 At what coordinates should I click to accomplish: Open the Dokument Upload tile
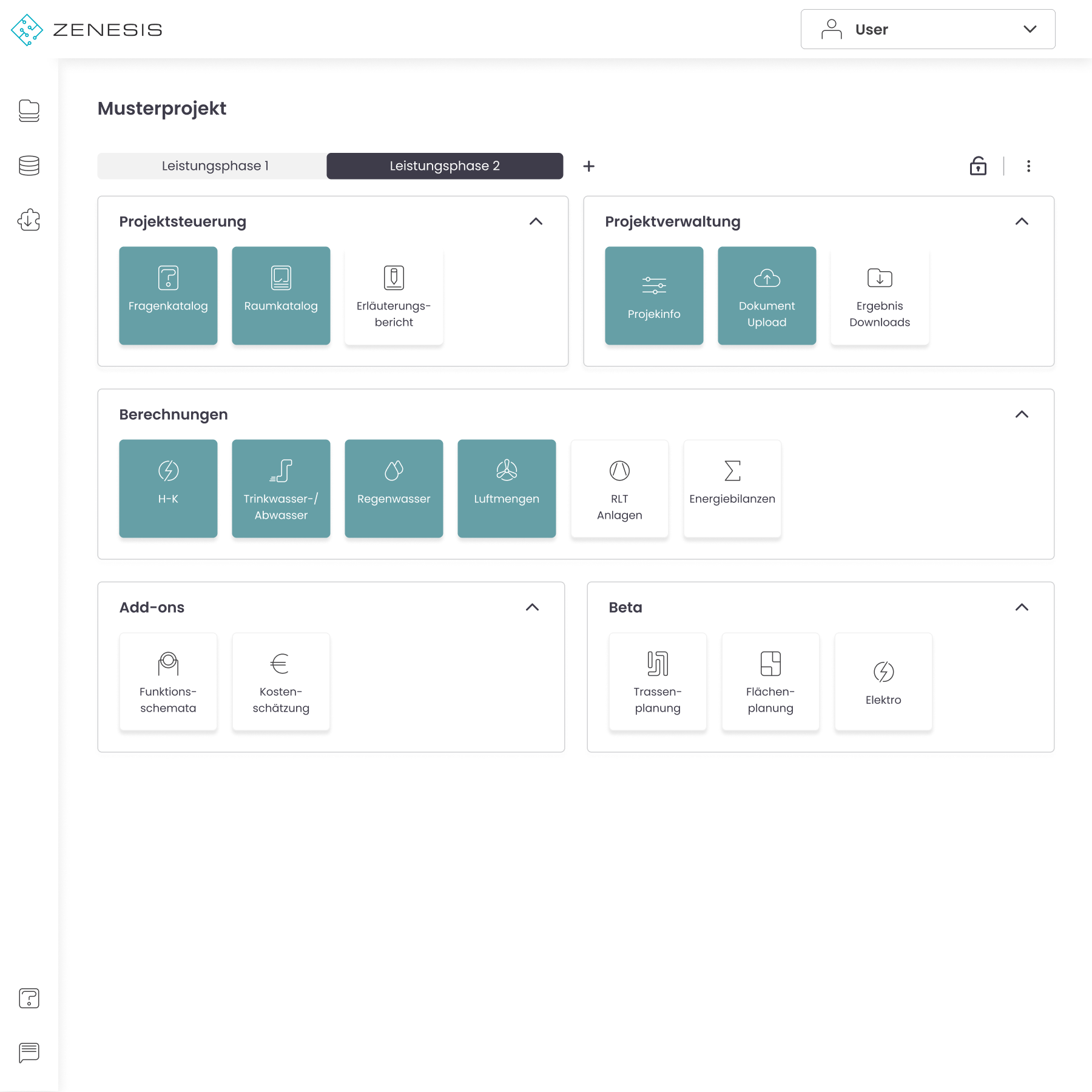[767, 295]
